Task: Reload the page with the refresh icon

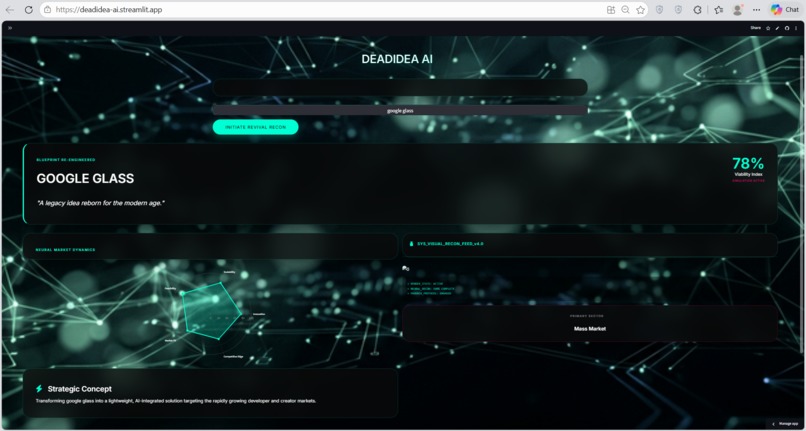Action: pyautogui.click(x=29, y=10)
